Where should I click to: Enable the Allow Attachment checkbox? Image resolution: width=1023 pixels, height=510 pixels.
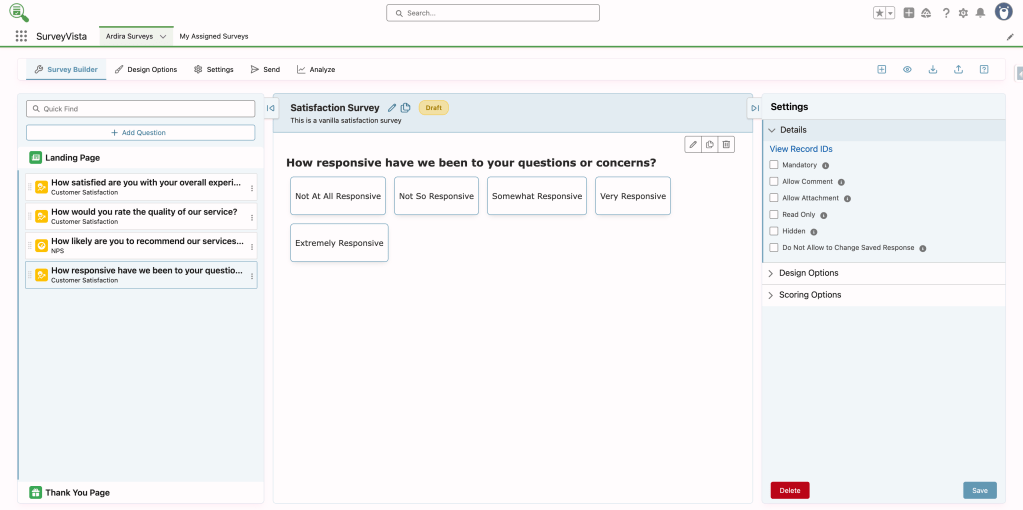[x=774, y=198]
